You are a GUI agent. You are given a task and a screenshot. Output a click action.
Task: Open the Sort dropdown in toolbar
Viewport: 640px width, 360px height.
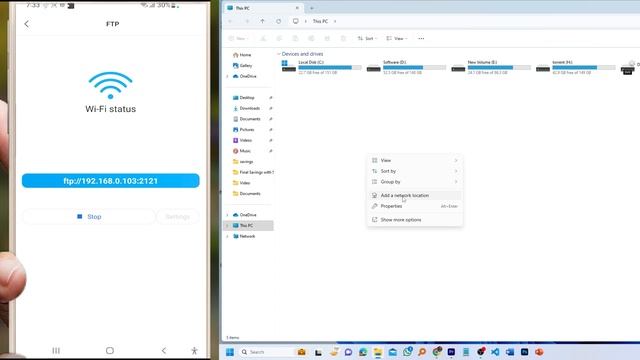point(367,38)
